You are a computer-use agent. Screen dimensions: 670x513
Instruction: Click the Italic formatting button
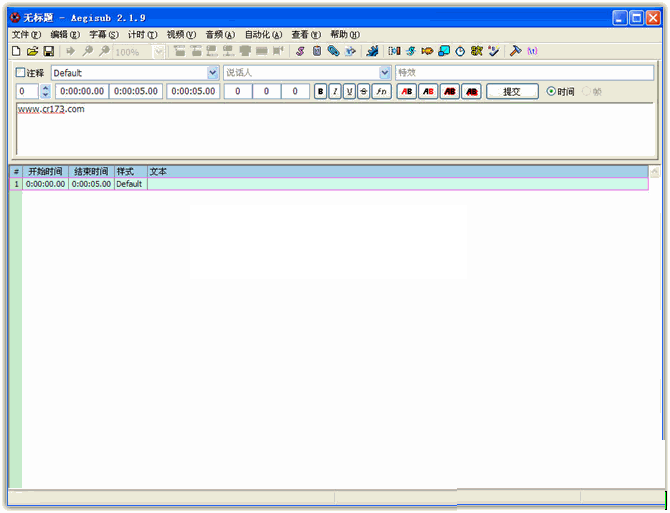pyautogui.click(x=335, y=91)
